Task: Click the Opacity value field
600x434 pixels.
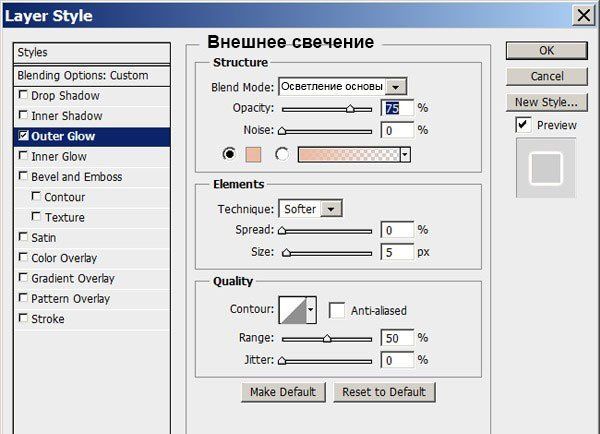Action: click(x=397, y=108)
